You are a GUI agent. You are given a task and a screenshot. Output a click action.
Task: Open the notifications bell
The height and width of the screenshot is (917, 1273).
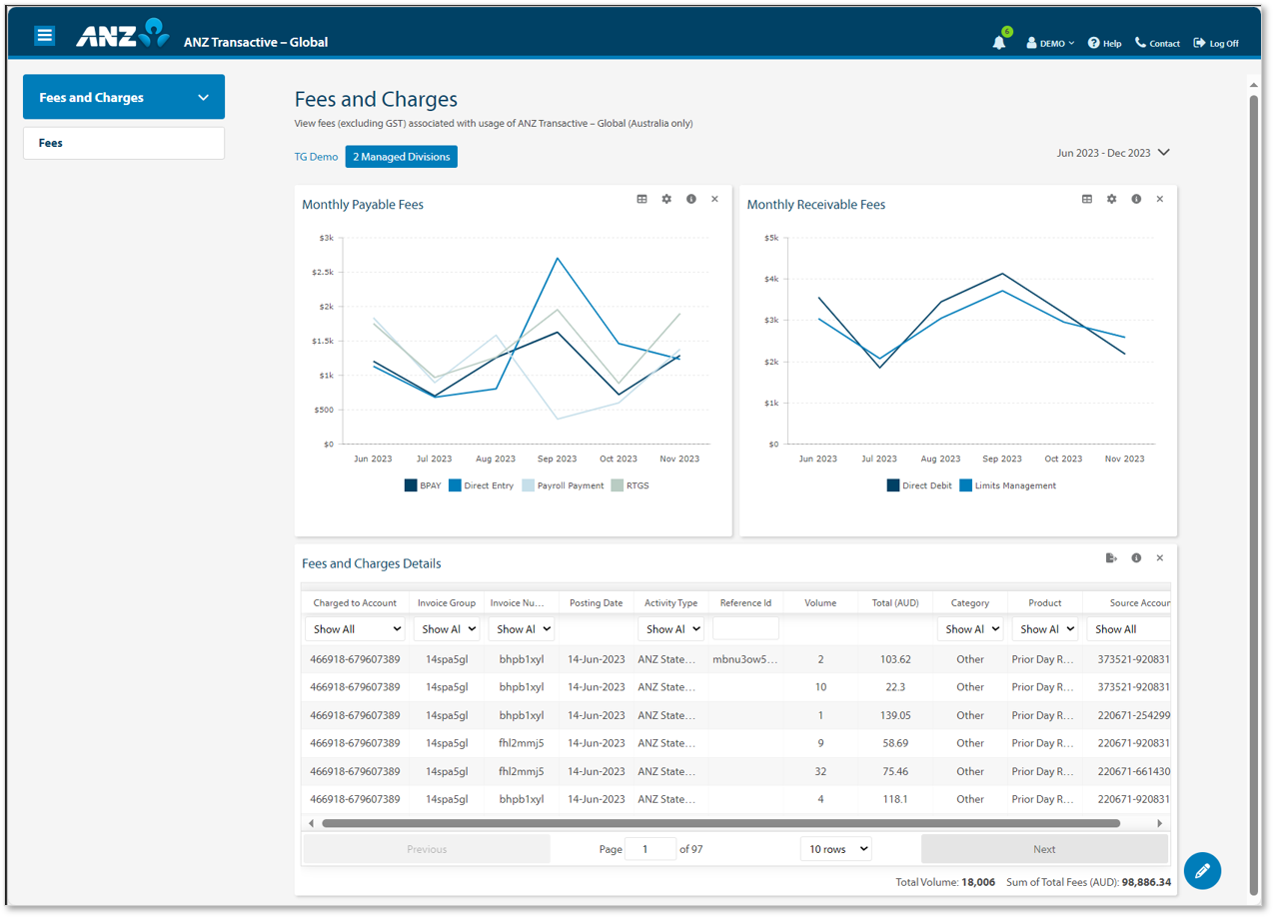pyautogui.click(x=999, y=42)
